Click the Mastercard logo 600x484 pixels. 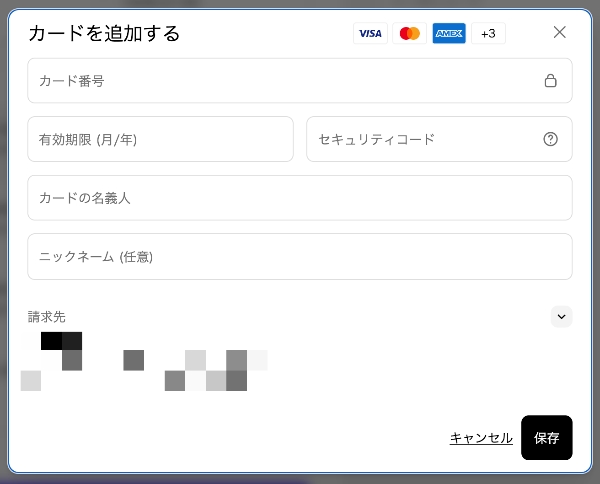coord(409,34)
